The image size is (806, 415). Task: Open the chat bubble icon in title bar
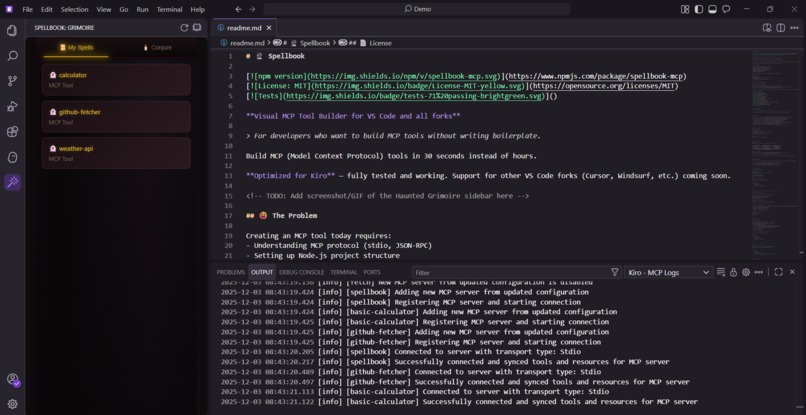tap(726, 9)
